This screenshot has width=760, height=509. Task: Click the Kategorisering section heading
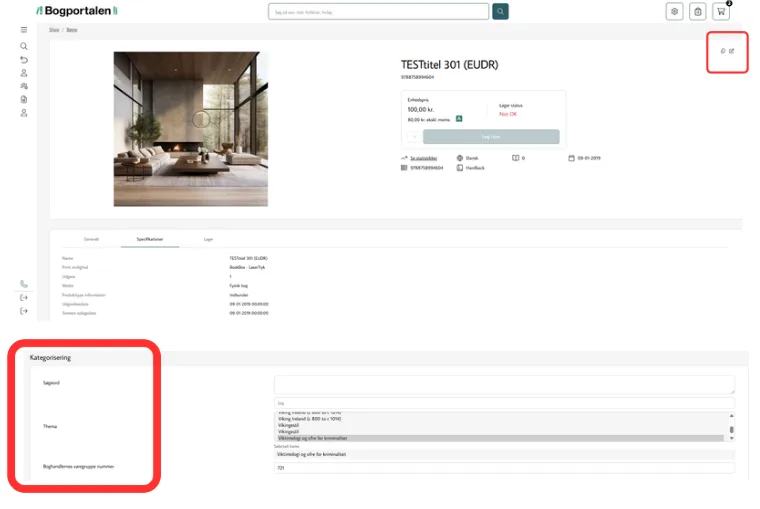point(50,358)
